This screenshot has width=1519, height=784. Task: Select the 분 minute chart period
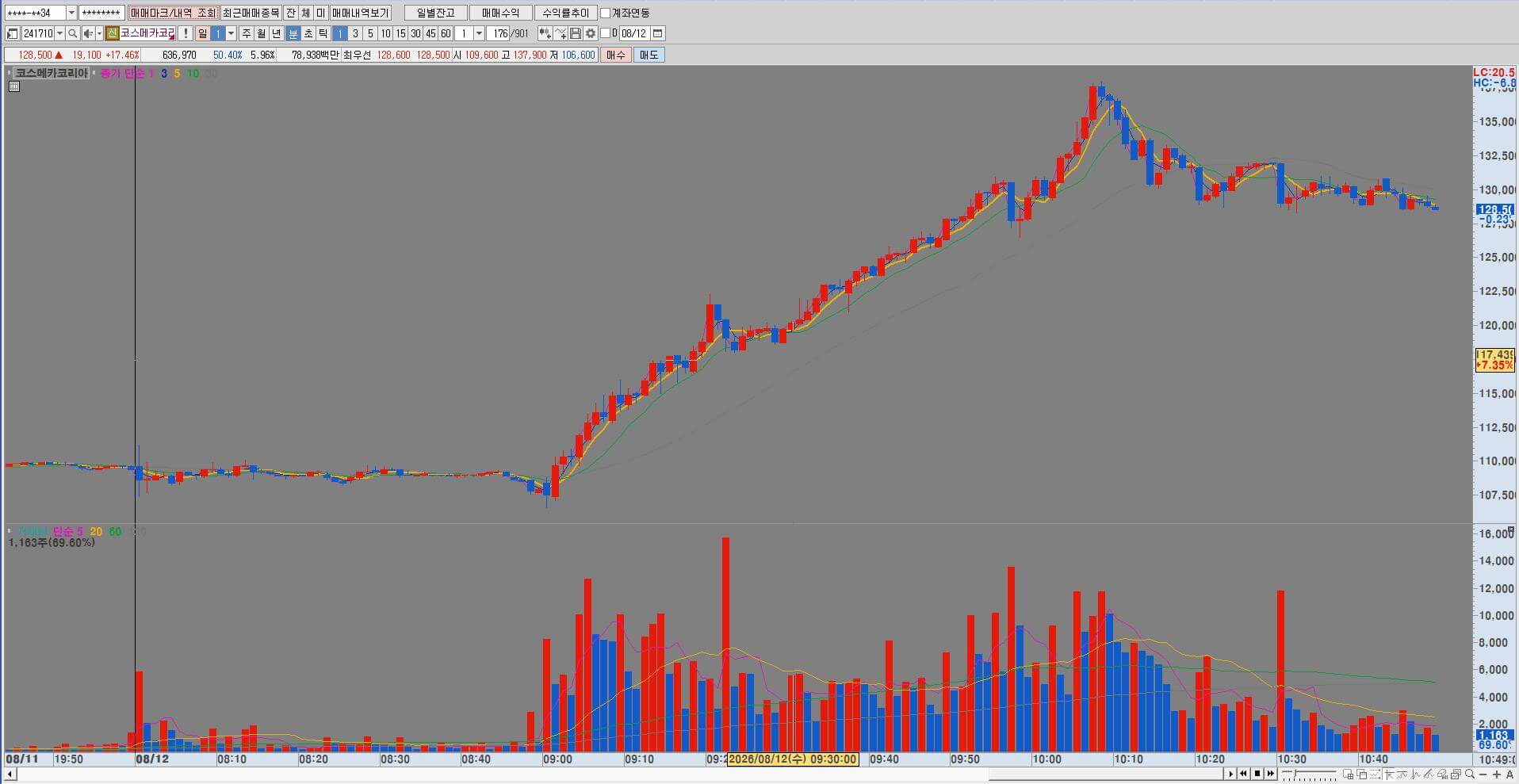293,33
